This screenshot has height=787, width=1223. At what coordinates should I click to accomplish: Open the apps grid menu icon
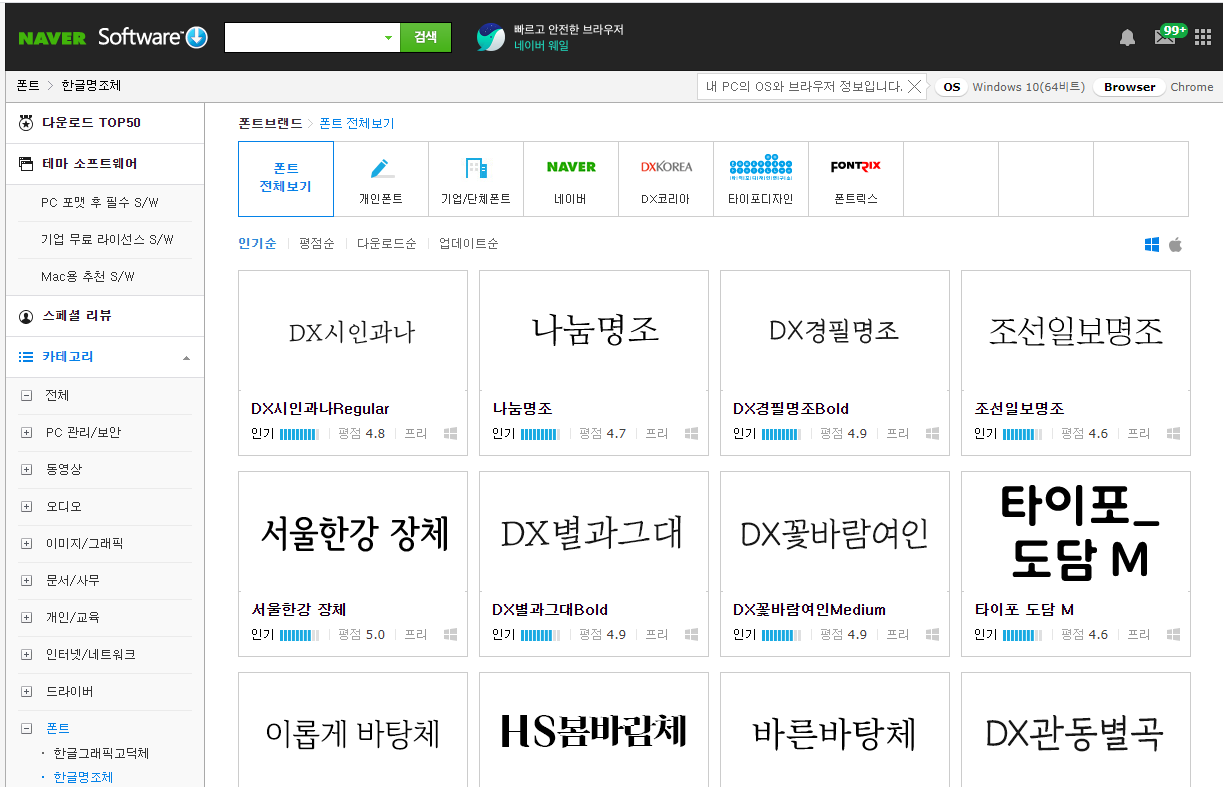coord(1202,38)
